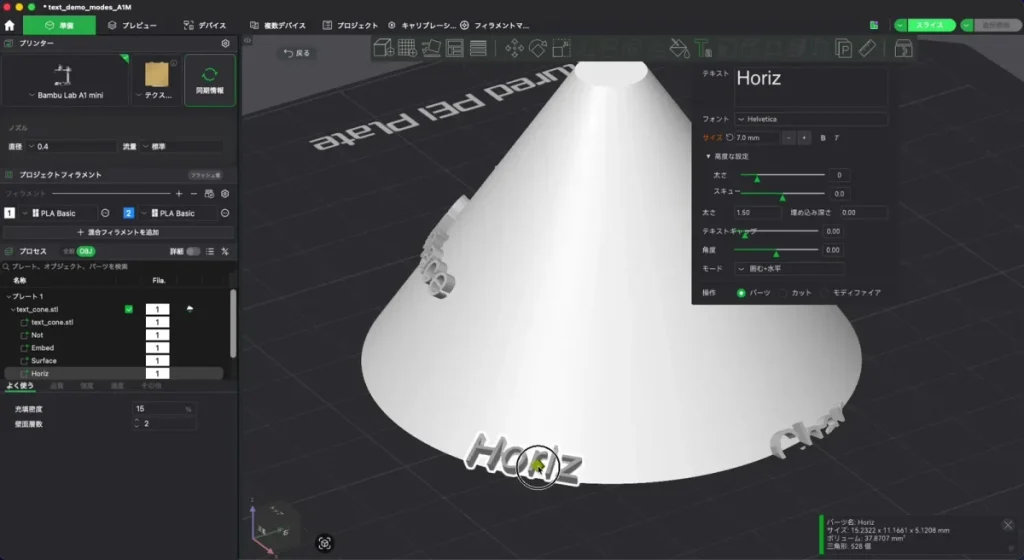Select the Scale tool icon
Viewport: 1024px width, 560px height.
(x=561, y=48)
